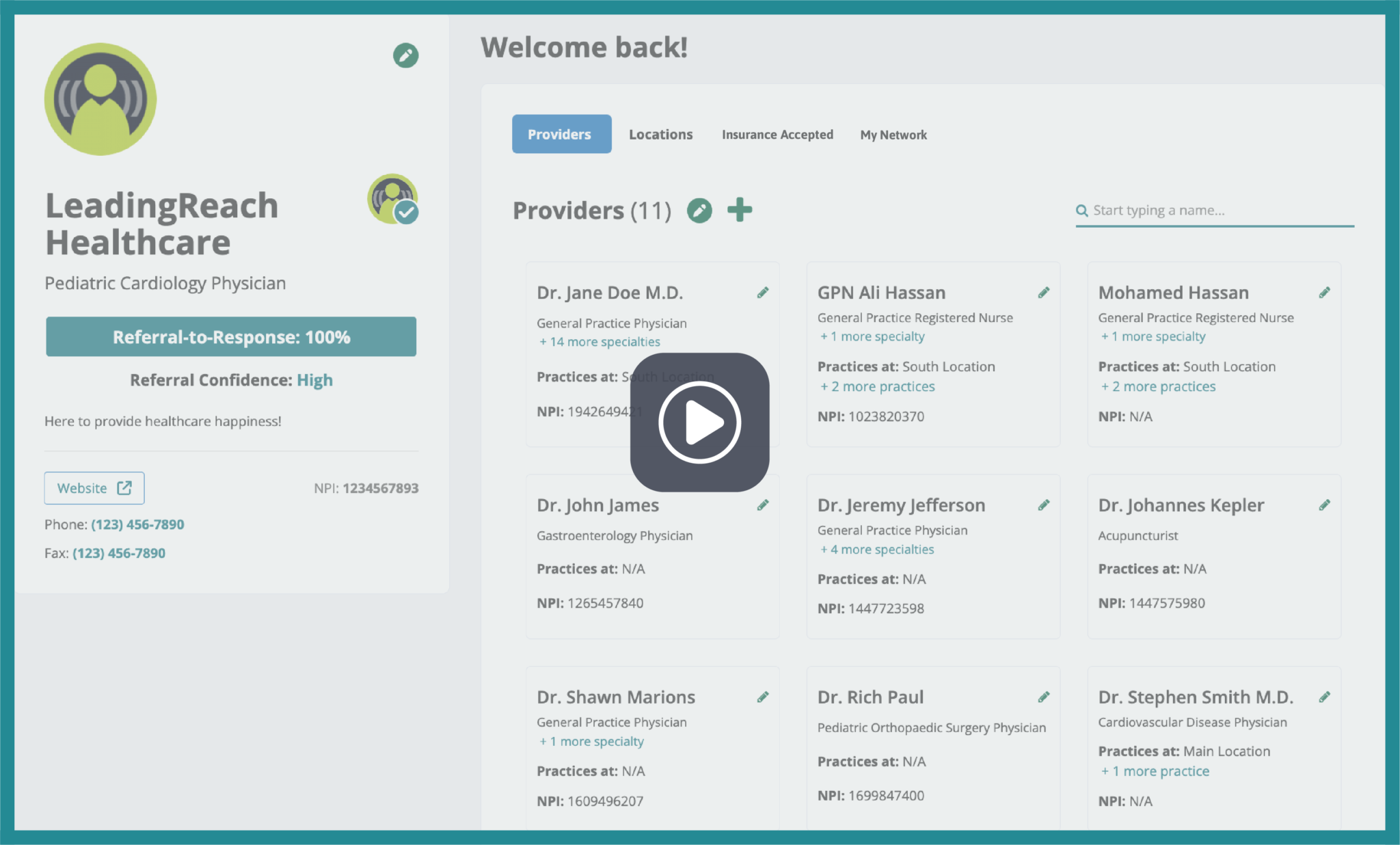Switch to the Locations tab
The width and height of the screenshot is (1400, 845).
[x=660, y=134]
